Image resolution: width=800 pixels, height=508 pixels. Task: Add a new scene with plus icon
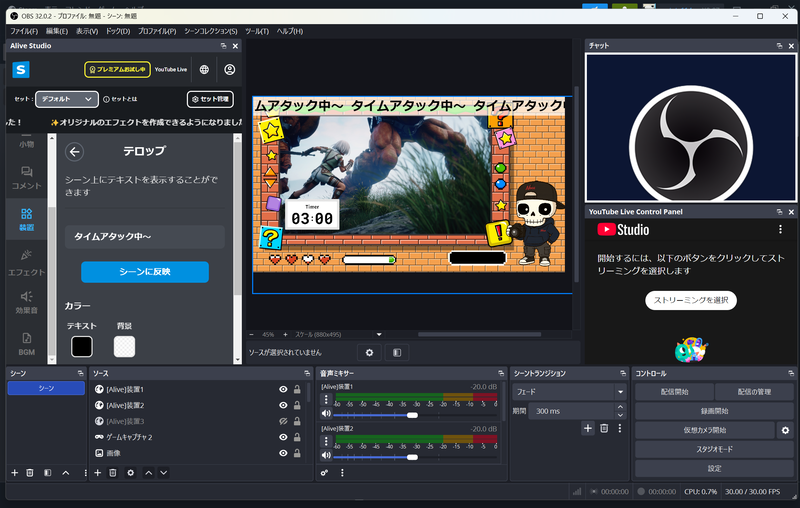click(15, 473)
